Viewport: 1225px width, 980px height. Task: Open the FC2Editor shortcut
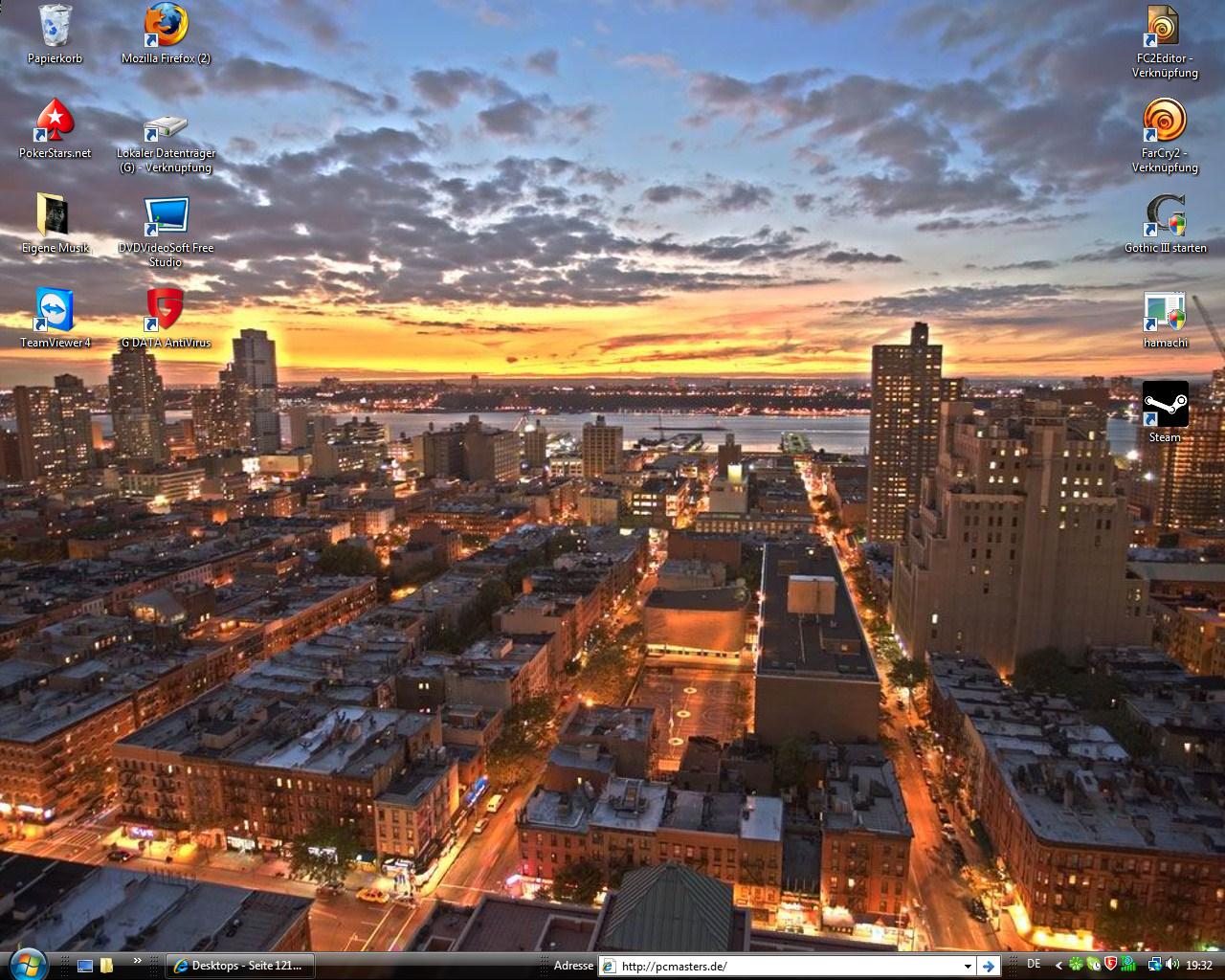(1165, 26)
